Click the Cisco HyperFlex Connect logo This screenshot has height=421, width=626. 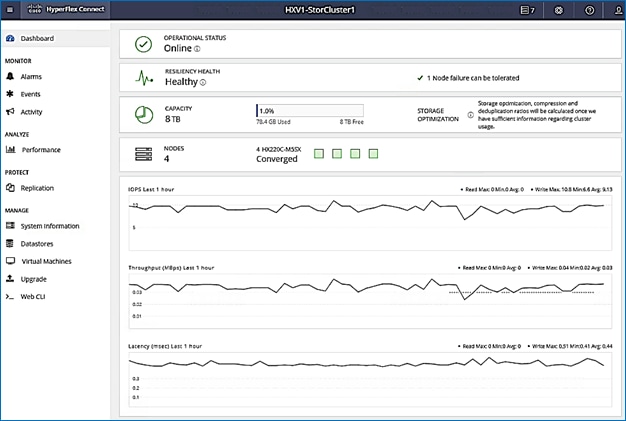(x=66, y=9)
